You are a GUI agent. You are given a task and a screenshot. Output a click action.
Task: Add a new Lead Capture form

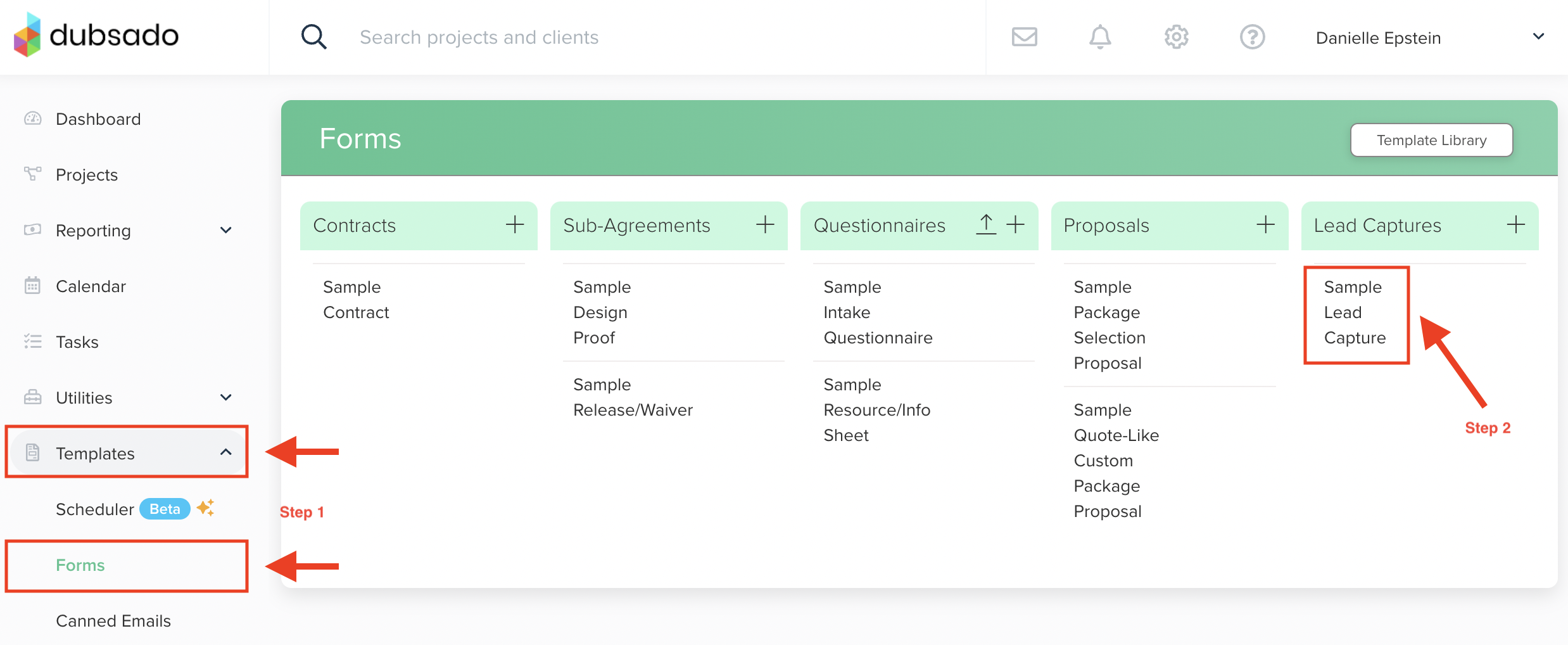click(1515, 224)
